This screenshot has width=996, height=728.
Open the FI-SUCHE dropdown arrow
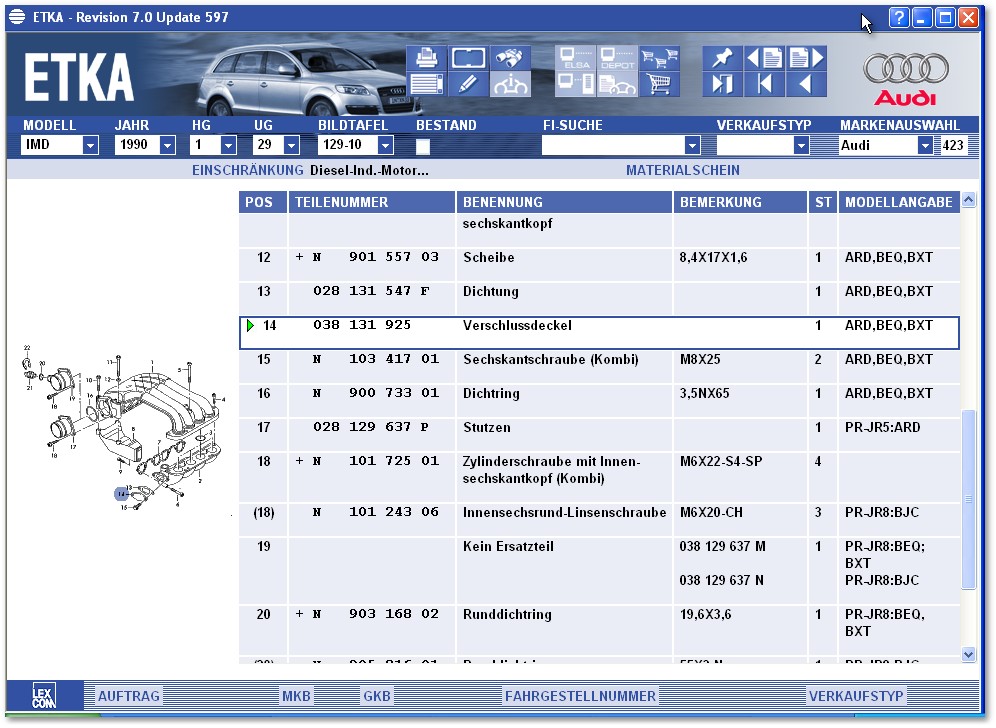pos(692,145)
